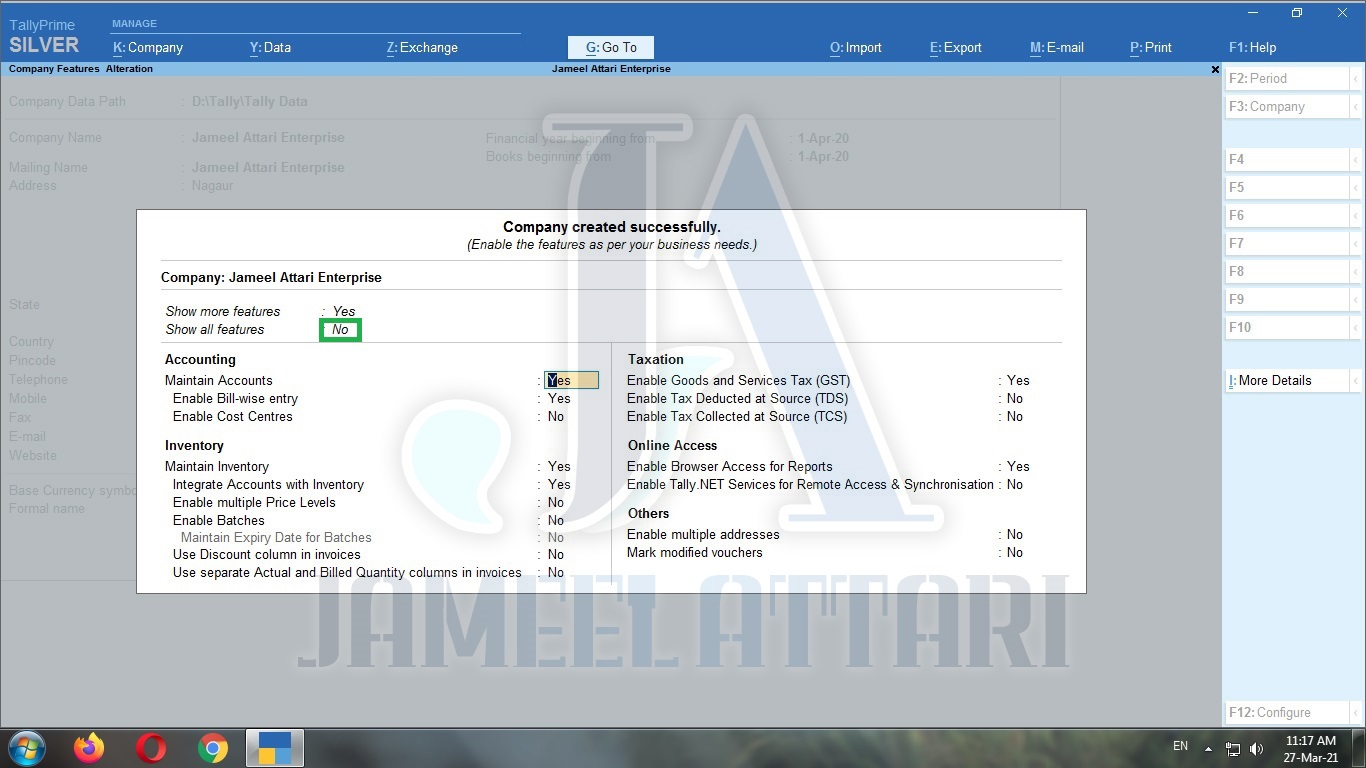Screen dimensions: 1366x768
Task: Expand the arrow beside F2: Period
Action: (1356, 78)
